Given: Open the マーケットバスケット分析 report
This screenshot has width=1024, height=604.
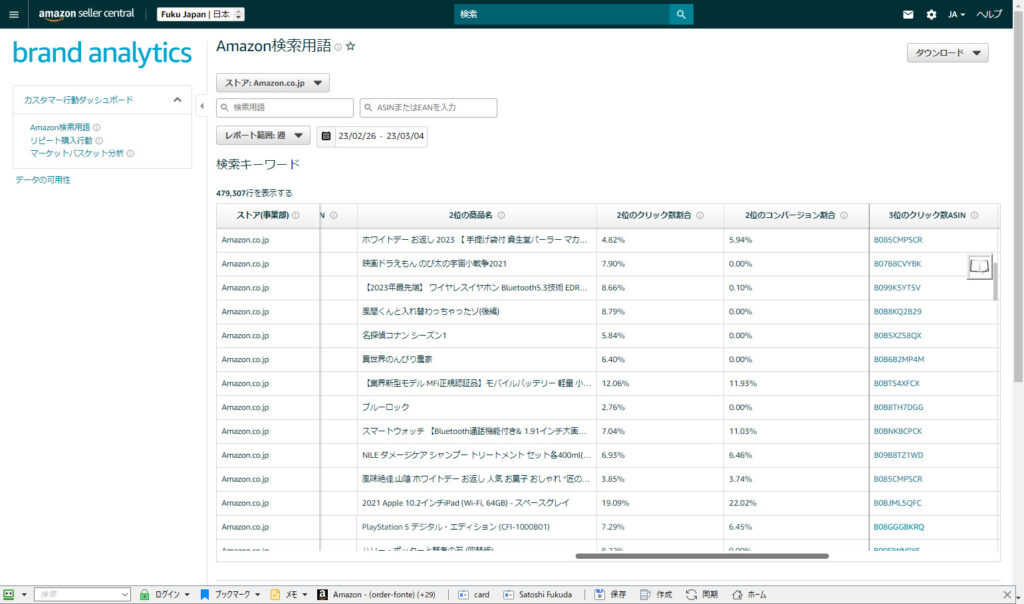Looking at the screenshot, I should pyautogui.click(x=76, y=153).
